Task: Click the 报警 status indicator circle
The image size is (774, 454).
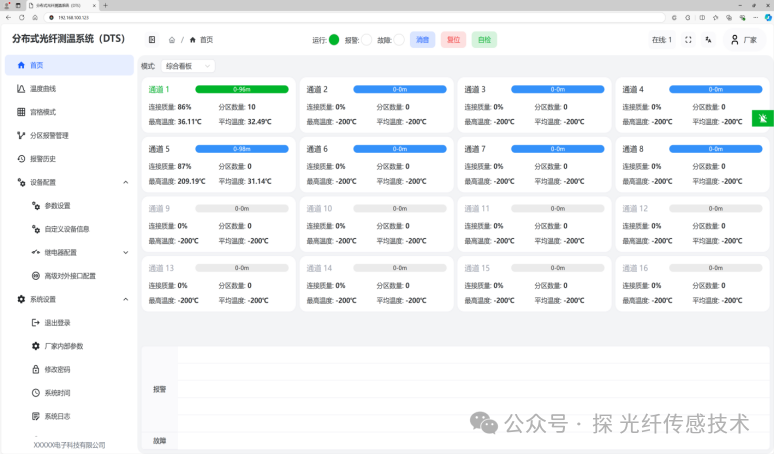Action: (366, 39)
